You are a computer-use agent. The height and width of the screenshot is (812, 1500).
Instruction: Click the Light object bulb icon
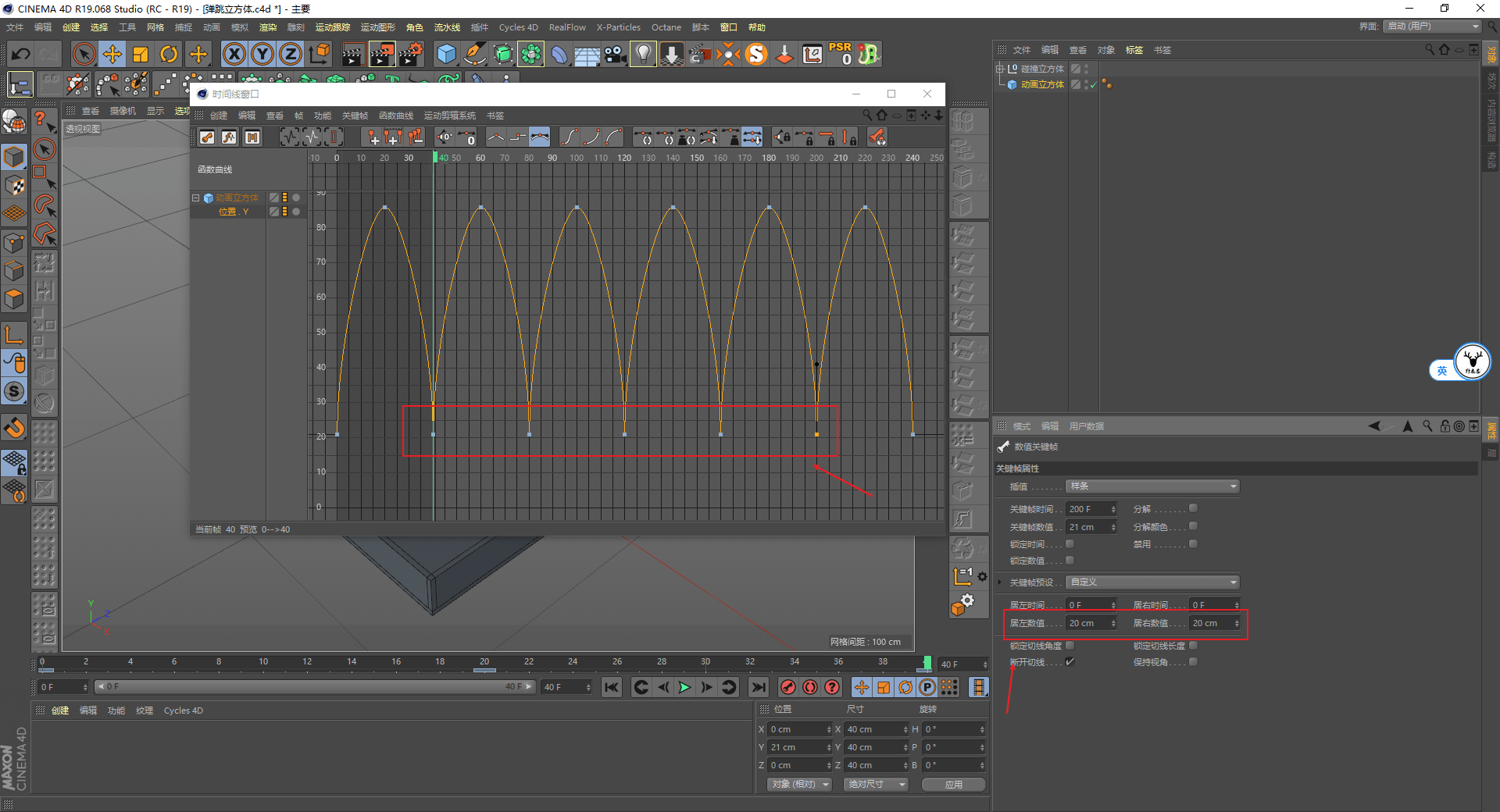[x=642, y=54]
